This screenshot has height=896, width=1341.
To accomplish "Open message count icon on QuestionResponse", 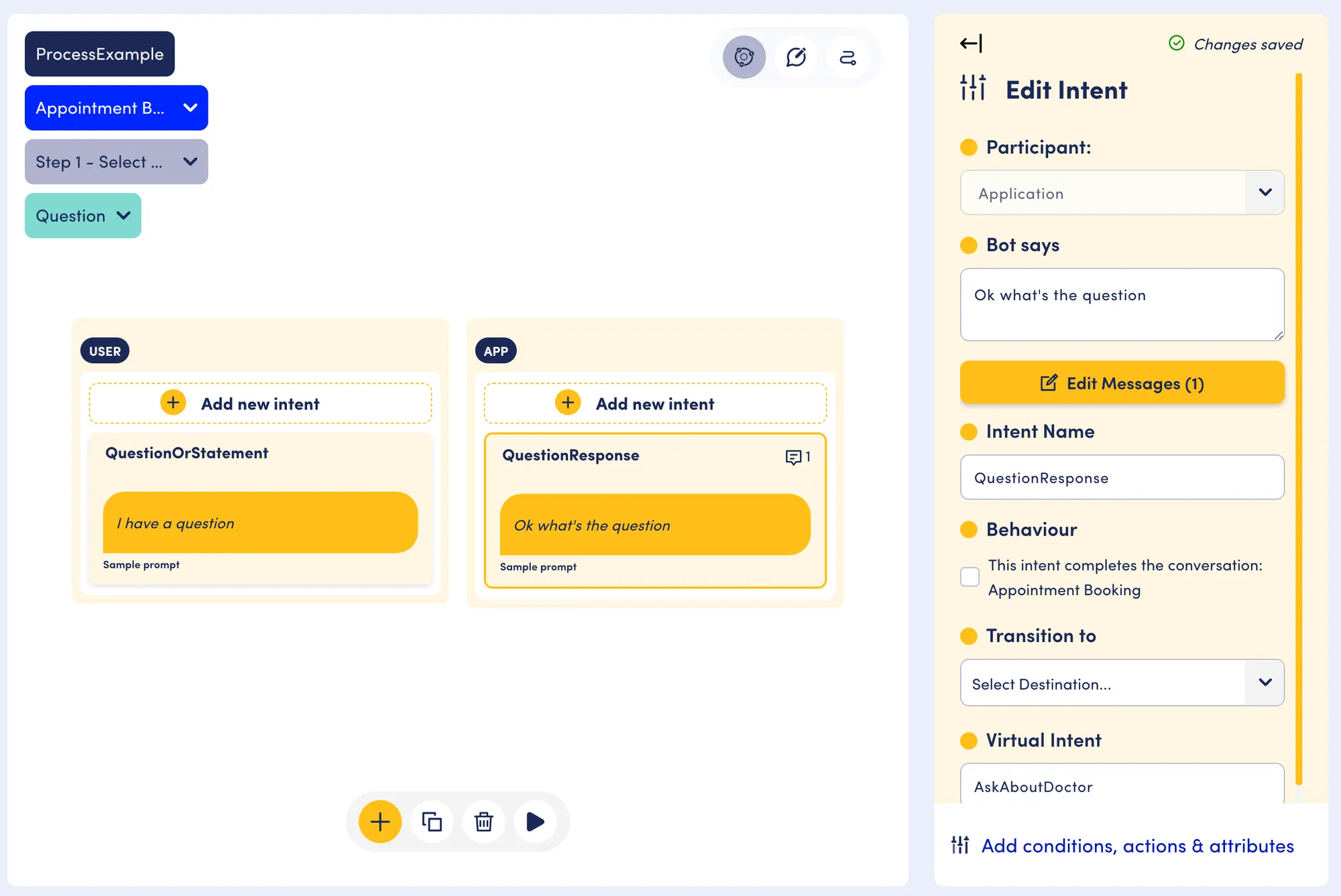I will pyautogui.click(x=798, y=457).
